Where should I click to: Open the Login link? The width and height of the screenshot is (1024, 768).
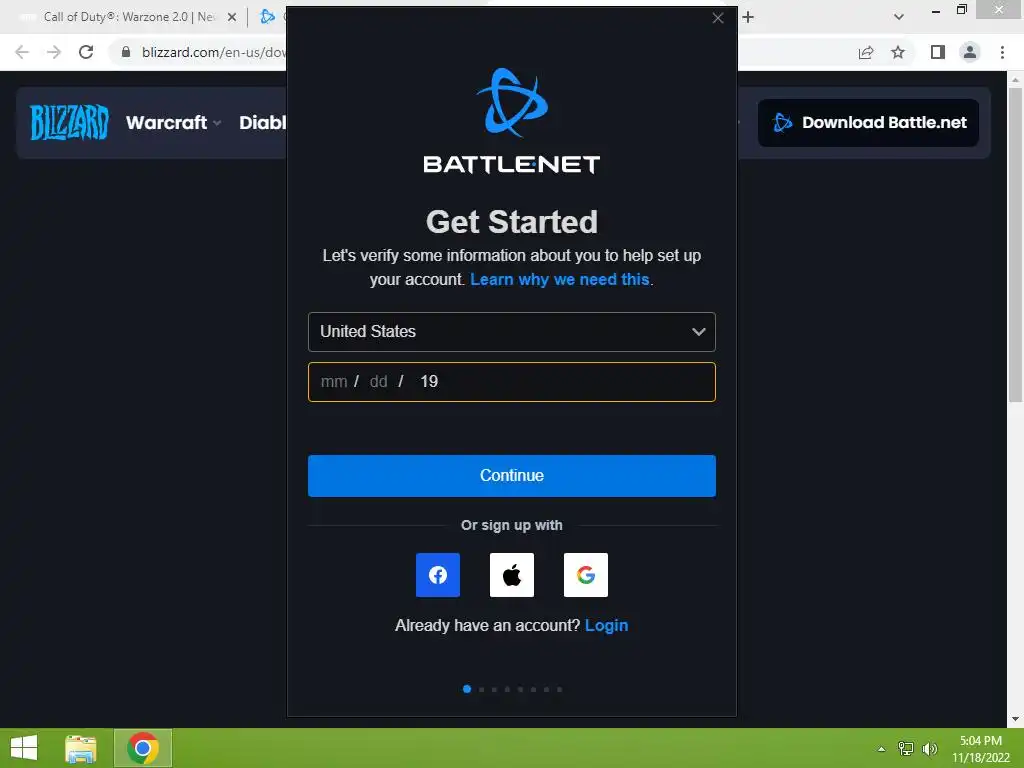(606, 625)
